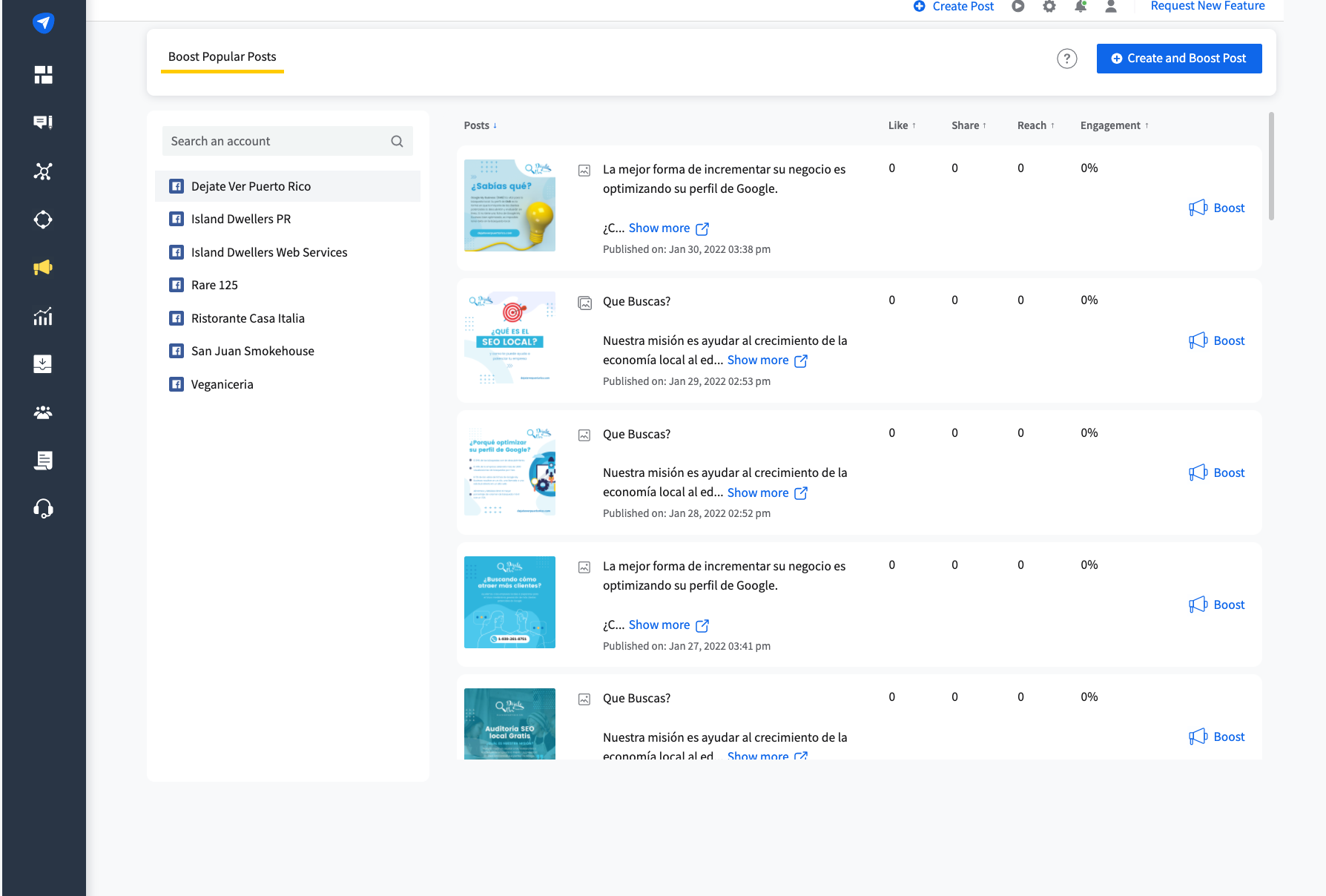Click the notifications bell icon
This screenshot has width=1326, height=896.
[x=1080, y=7]
